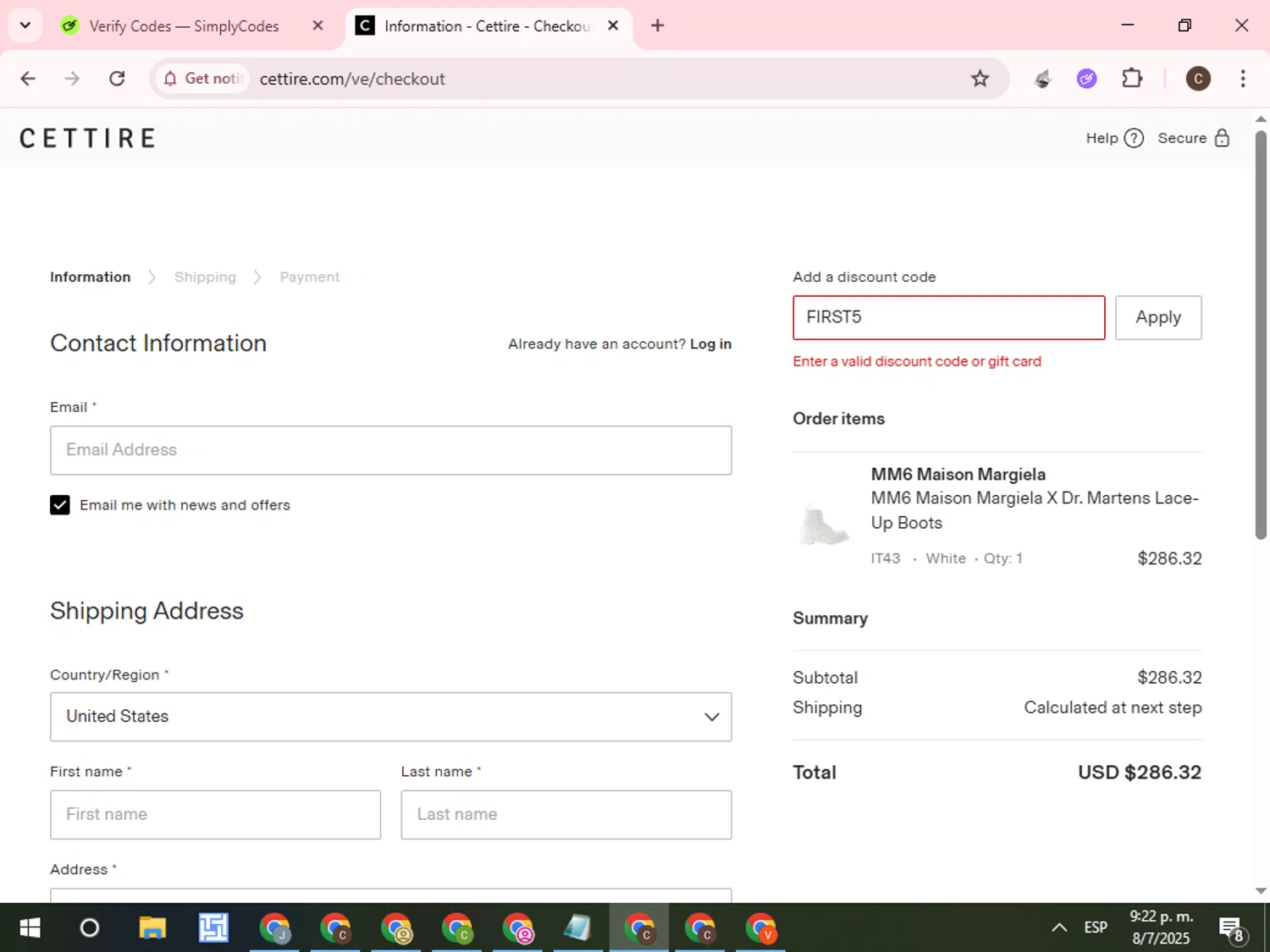The width and height of the screenshot is (1270, 952).
Task: Click the purple extension icon in toolbar
Action: [1087, 79]
